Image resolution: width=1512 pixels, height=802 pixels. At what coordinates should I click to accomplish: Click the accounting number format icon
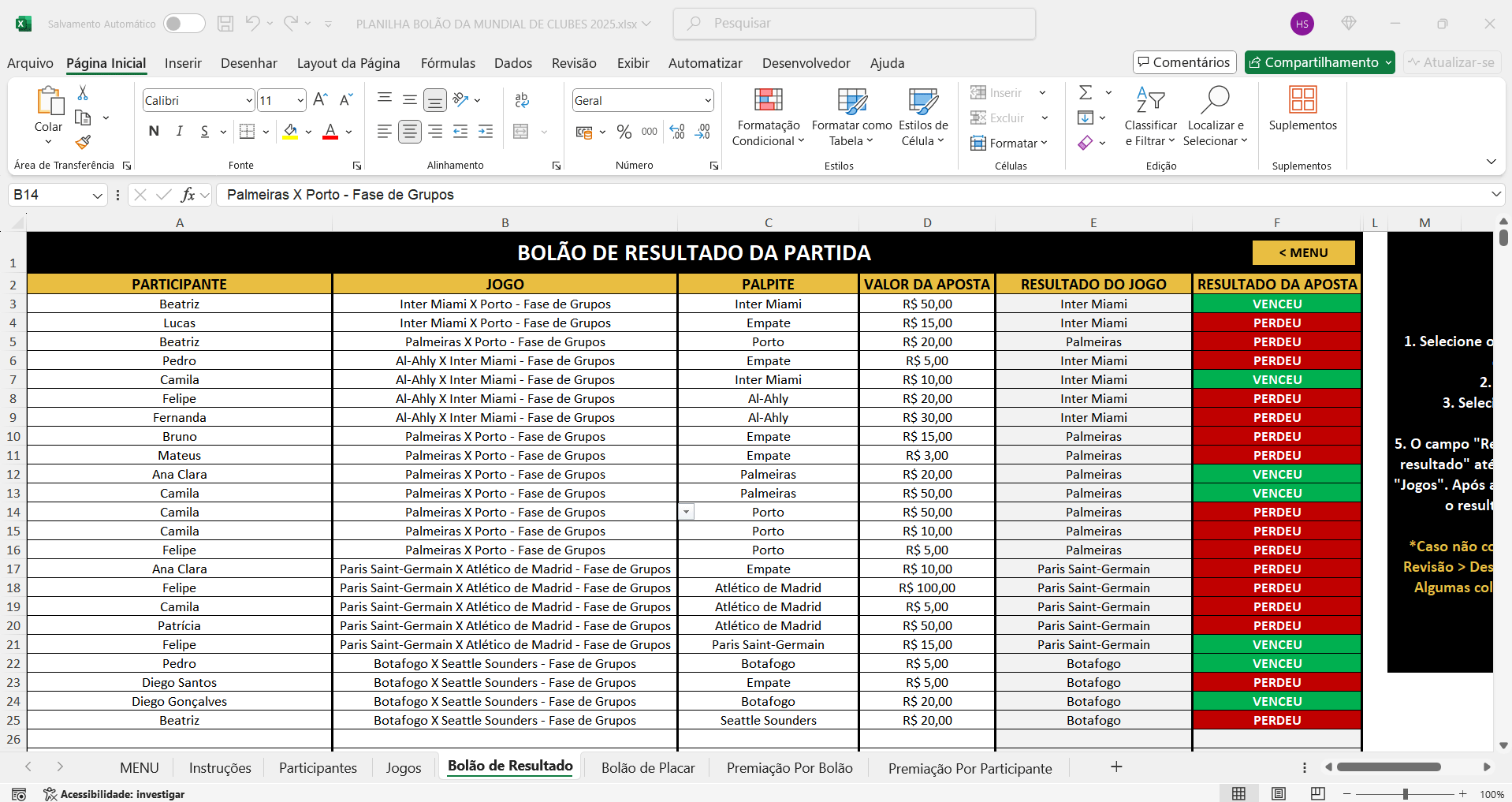pyautogui.click(x=584, y=132)
